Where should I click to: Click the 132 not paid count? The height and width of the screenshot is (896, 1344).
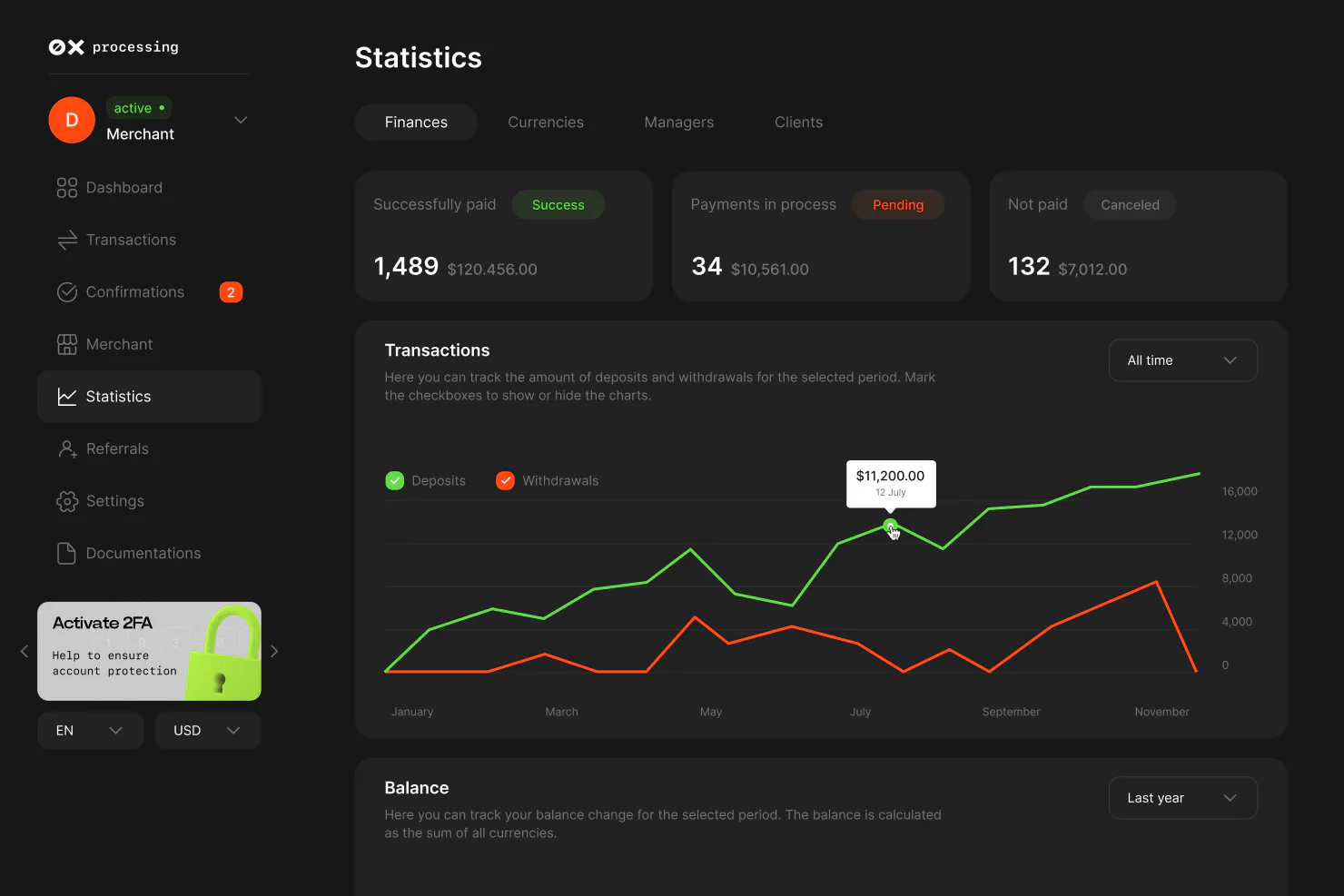point(1029,266)
